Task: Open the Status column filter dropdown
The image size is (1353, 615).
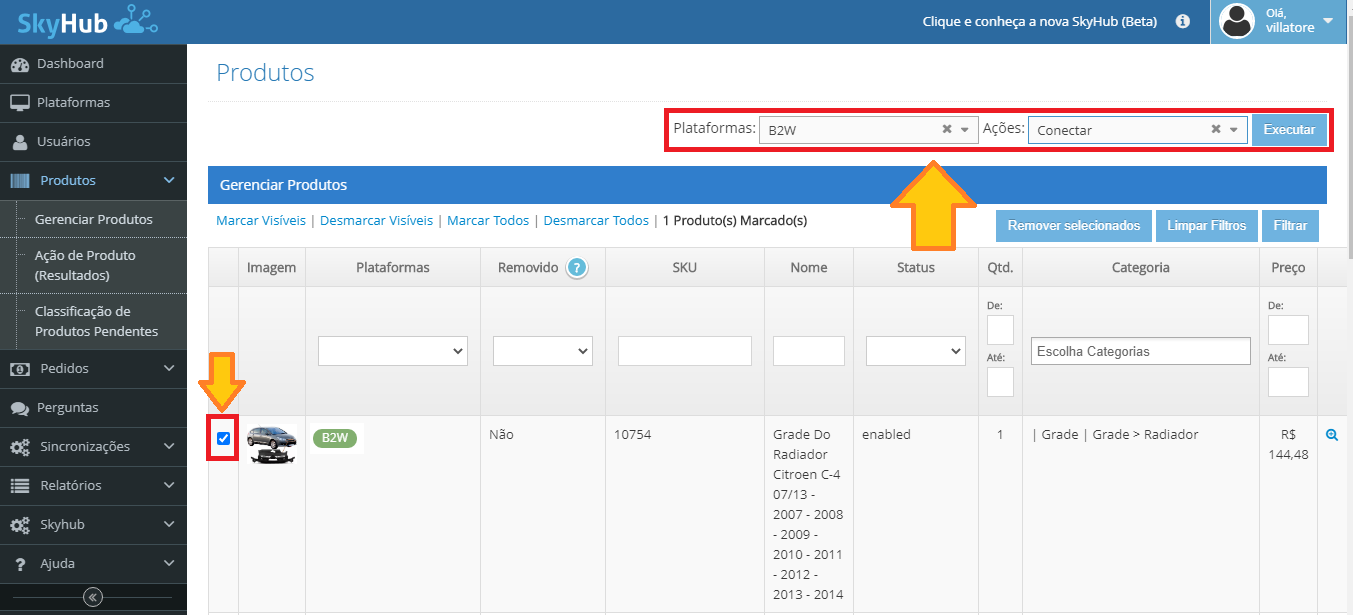Action: [x=915, y=351]
